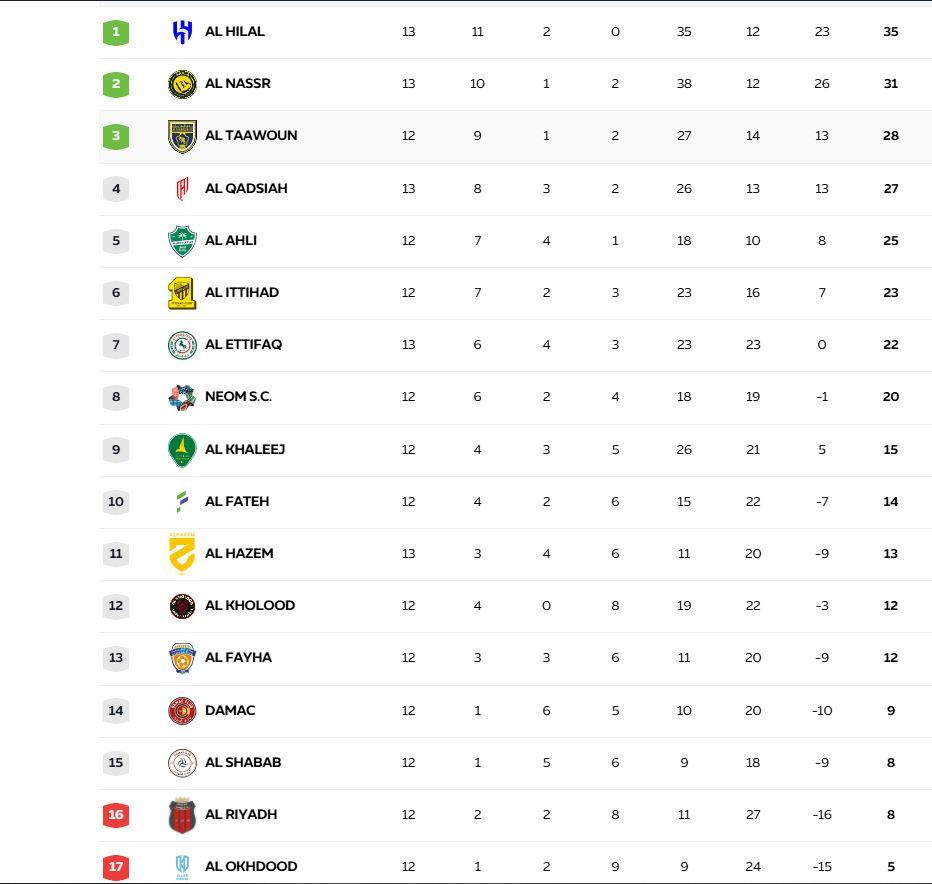This screenshot has width=932, height=884.
Task: Select the Al Ahli green crest
Action: (182, 241)
